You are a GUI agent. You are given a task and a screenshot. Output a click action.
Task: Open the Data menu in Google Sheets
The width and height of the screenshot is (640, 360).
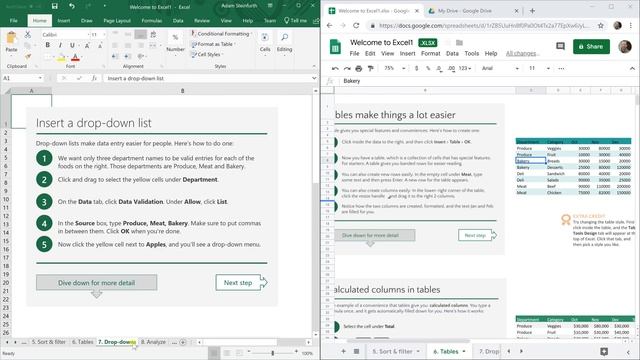[x=452, y=53]
